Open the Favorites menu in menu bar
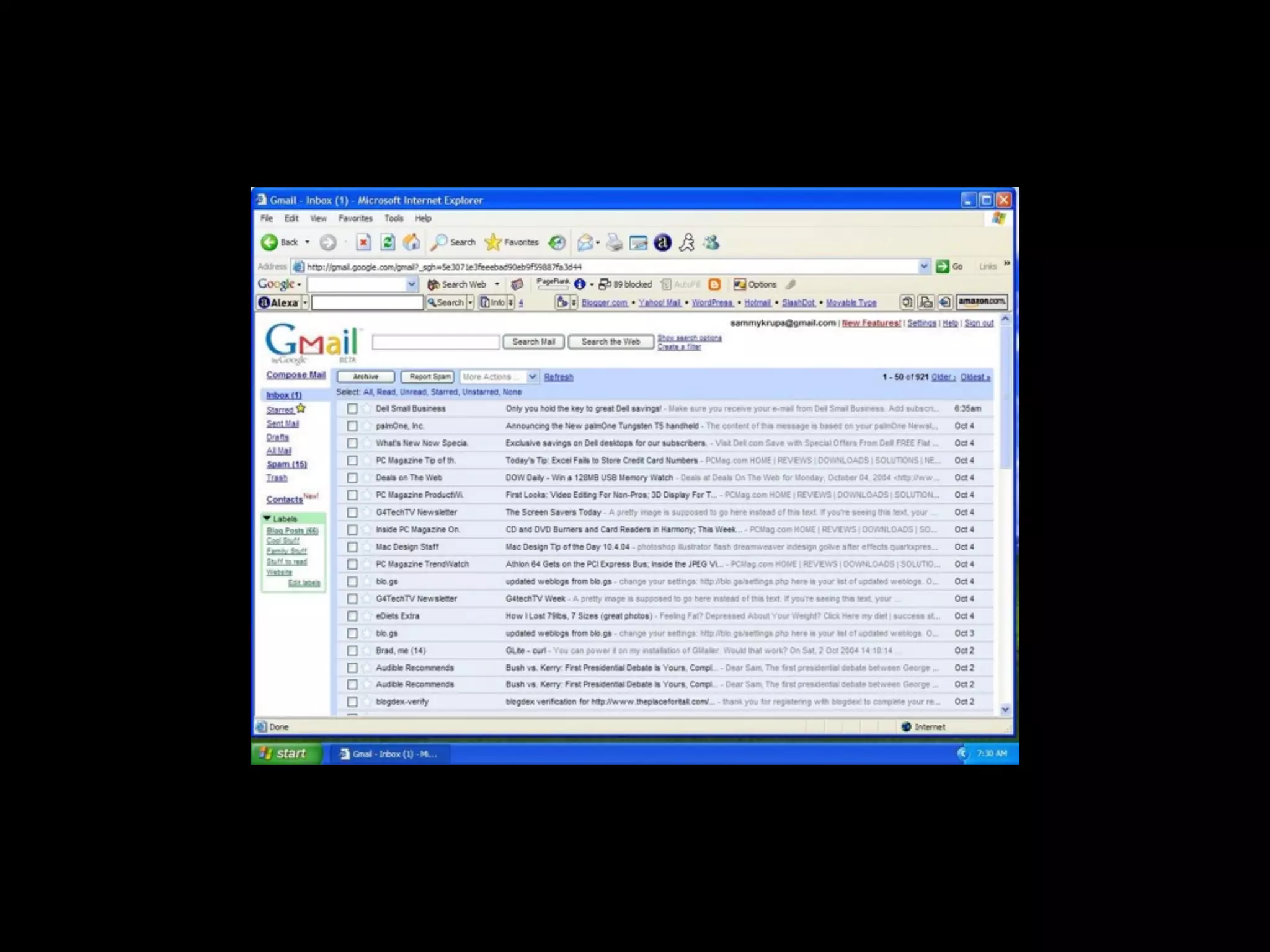This screenshot has height=952, width=1270. (355, 218)
